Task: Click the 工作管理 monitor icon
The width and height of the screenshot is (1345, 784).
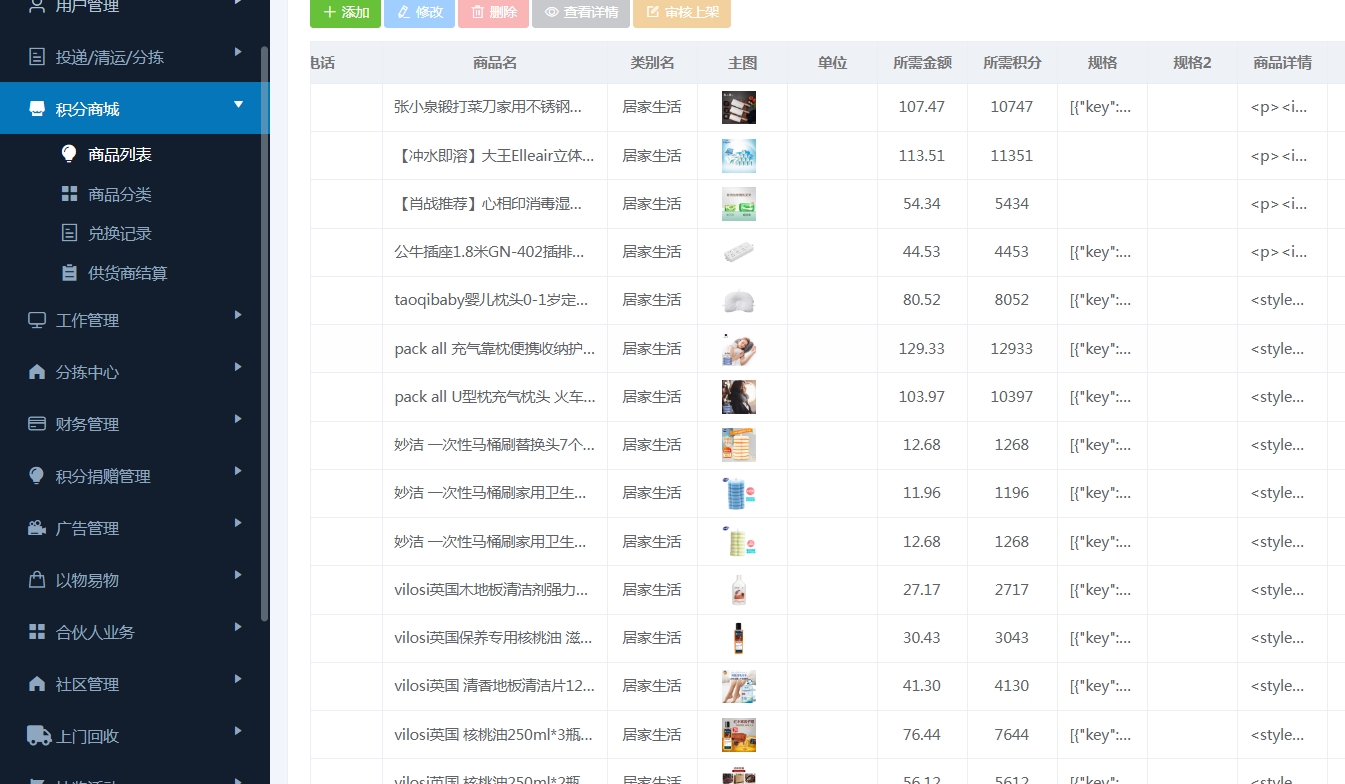Action: (37, 320)
